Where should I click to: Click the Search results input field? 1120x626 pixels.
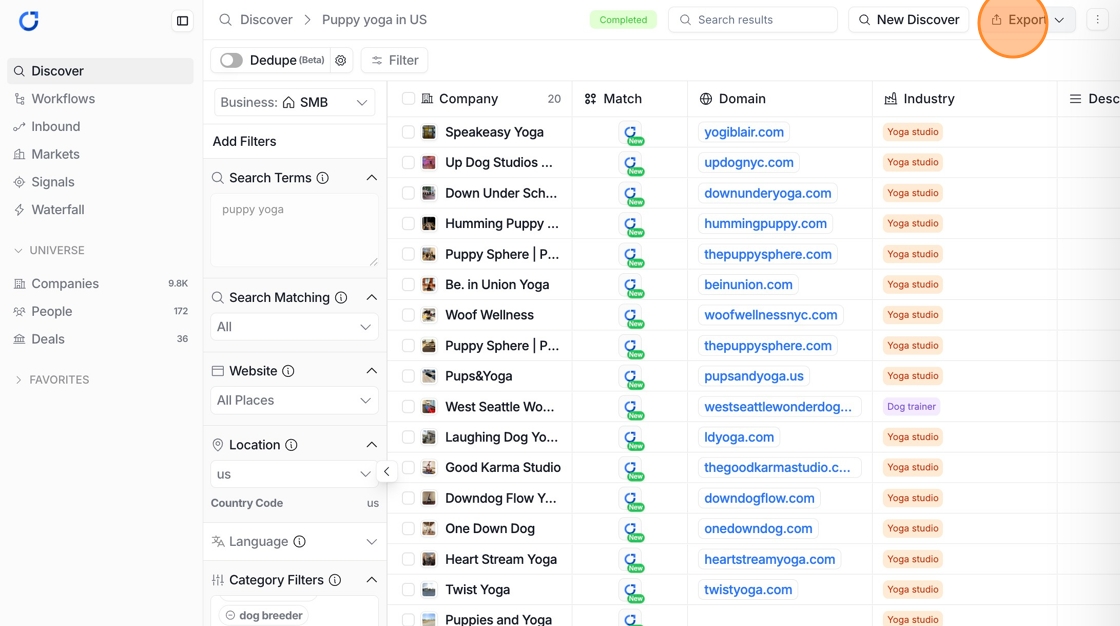point(753,20)
